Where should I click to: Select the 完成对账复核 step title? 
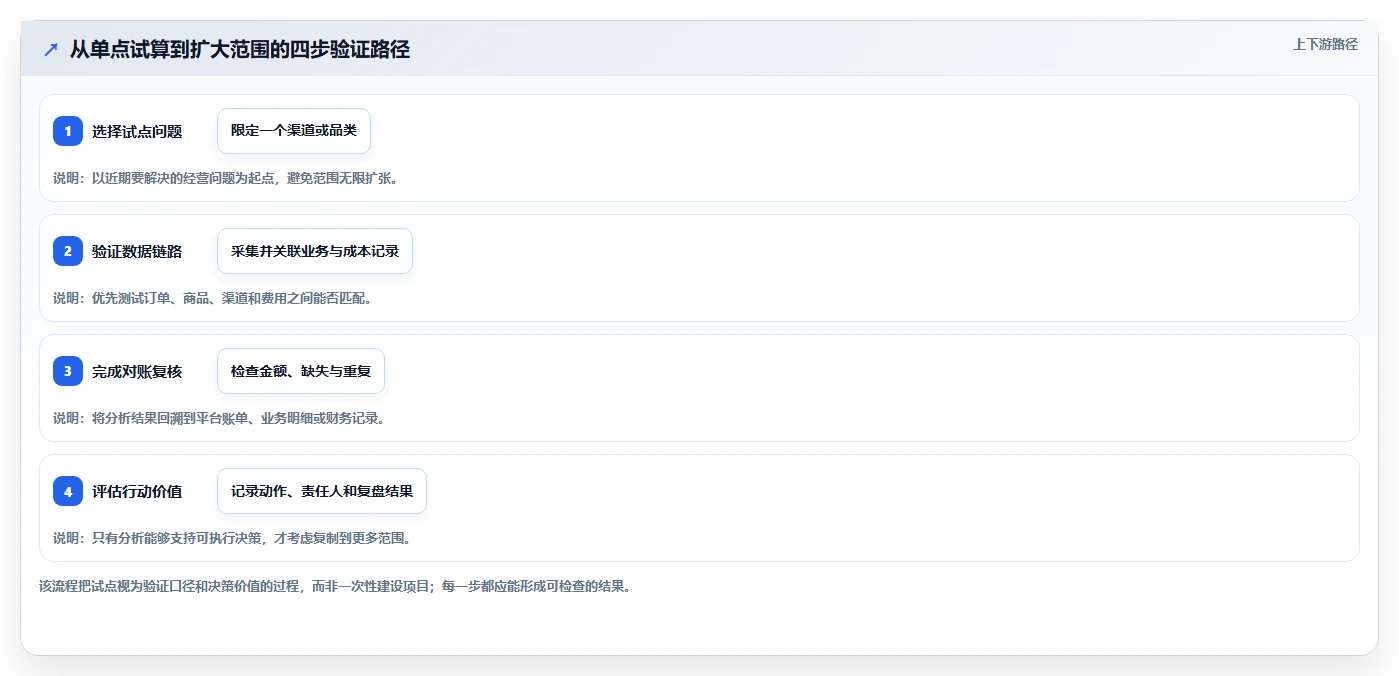pyautogui.click(x=137, y=371)
